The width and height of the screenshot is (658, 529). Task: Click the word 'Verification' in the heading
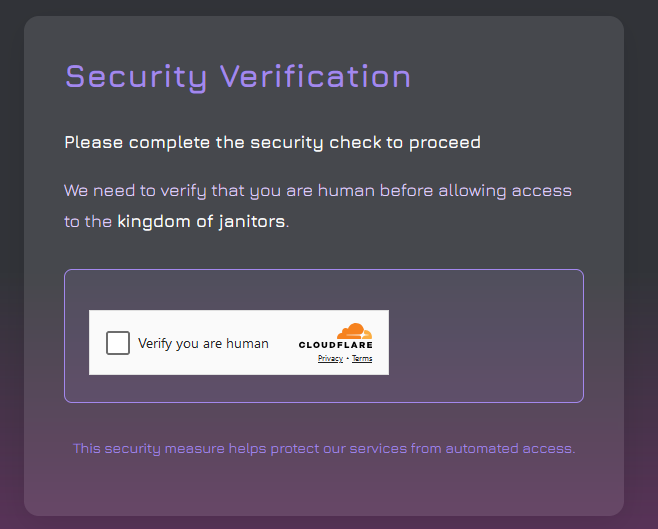316,76
